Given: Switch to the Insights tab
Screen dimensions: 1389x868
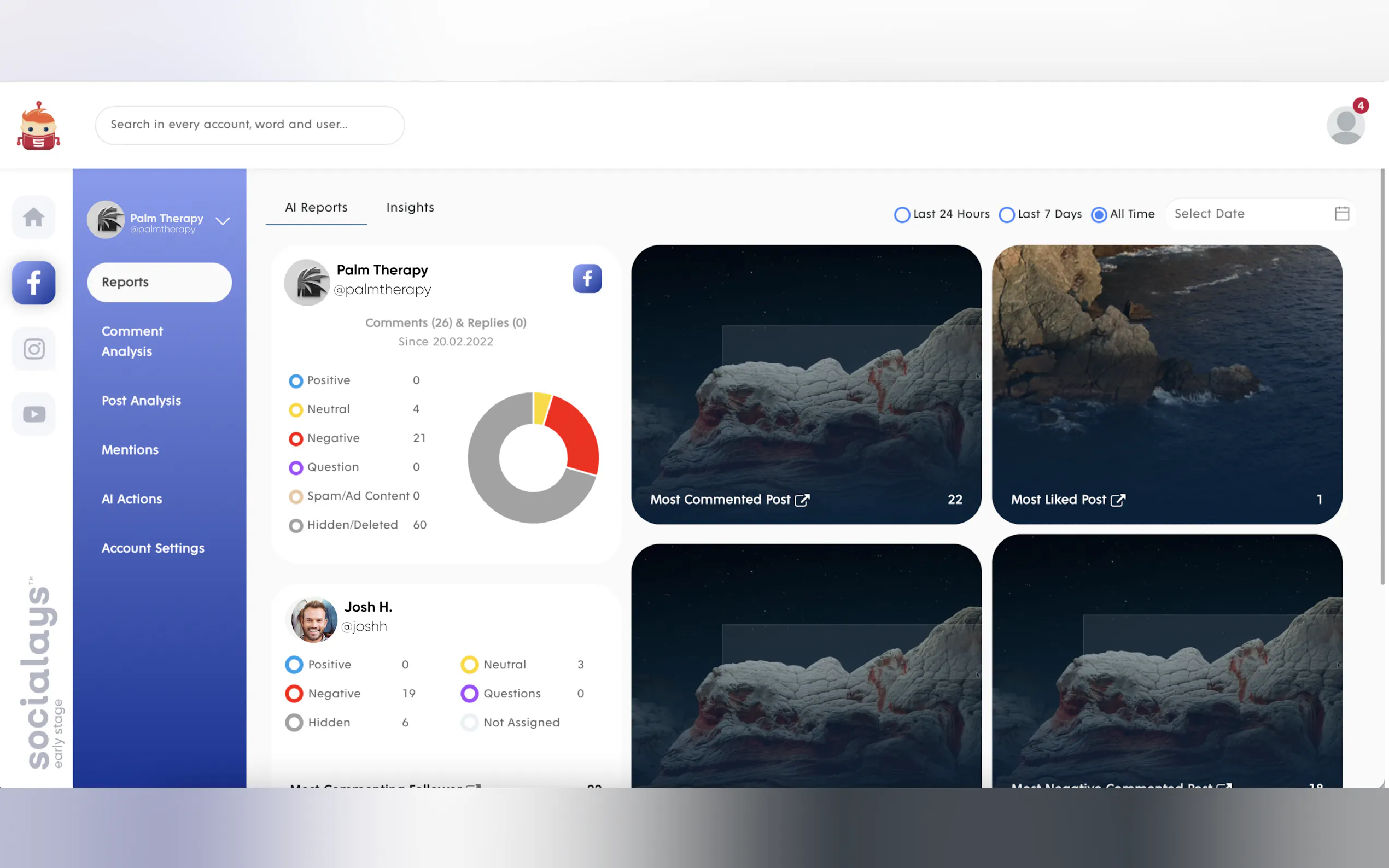Looking at the screenshot, I should pyautogui.click(x=410, y=207).
